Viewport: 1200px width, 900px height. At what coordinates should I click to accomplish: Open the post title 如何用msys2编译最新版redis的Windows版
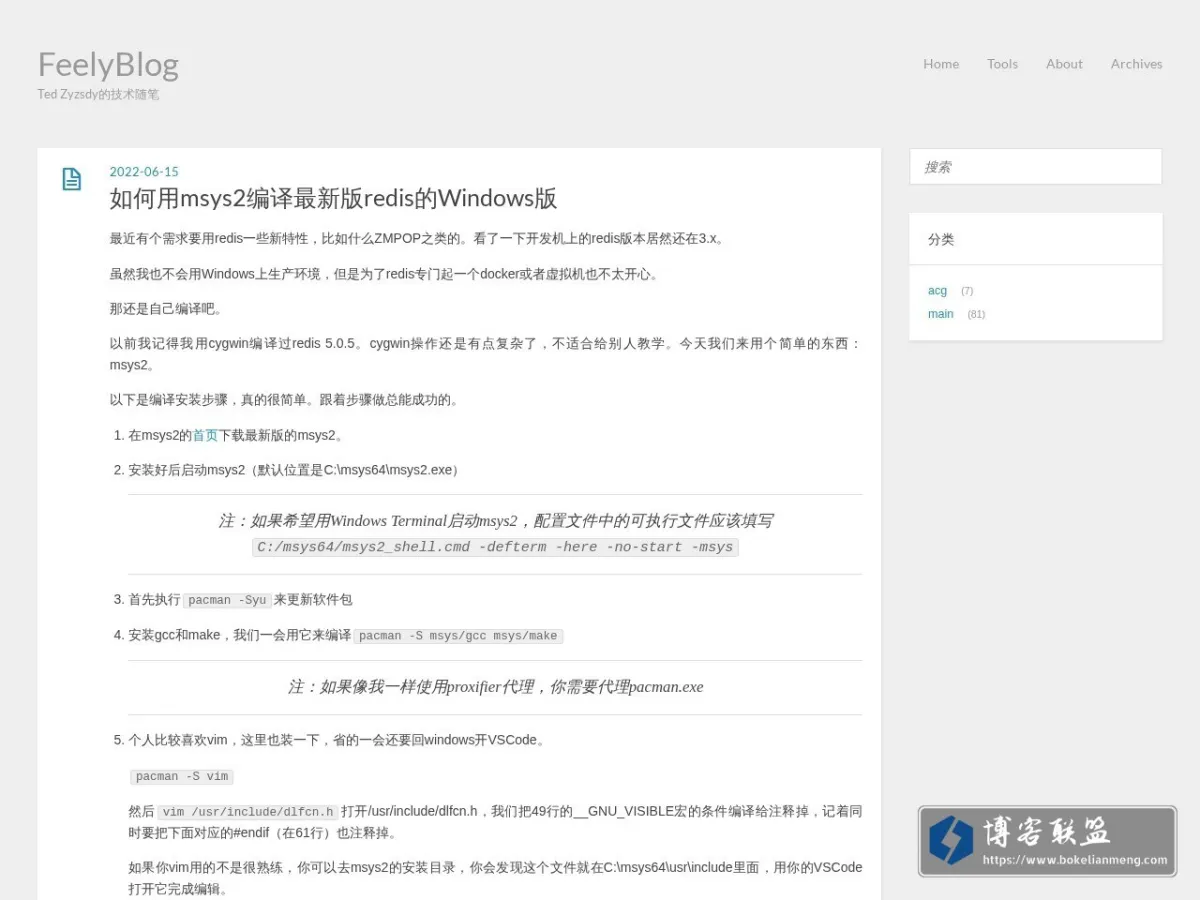coord(333,198)
